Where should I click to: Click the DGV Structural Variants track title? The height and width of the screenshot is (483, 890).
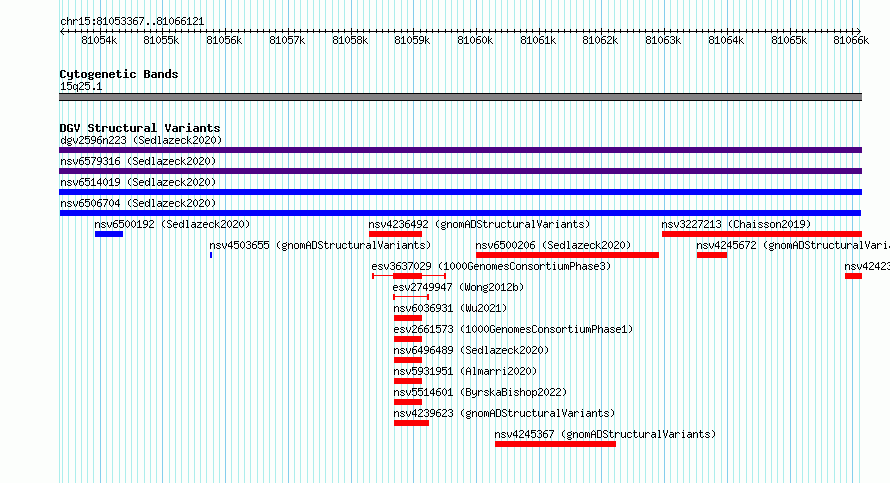coord(140,128)
